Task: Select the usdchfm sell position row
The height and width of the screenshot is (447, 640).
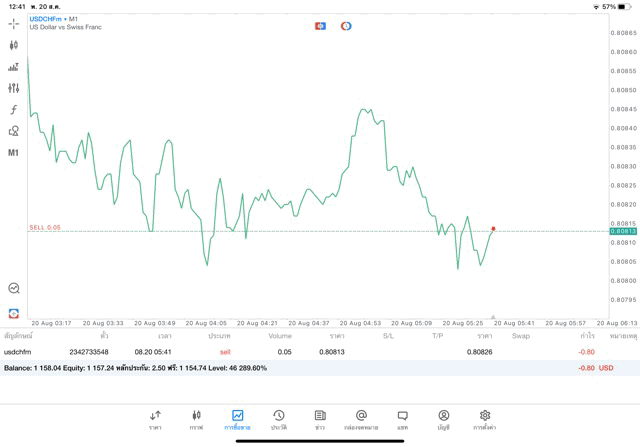Action: click(300, 352)
